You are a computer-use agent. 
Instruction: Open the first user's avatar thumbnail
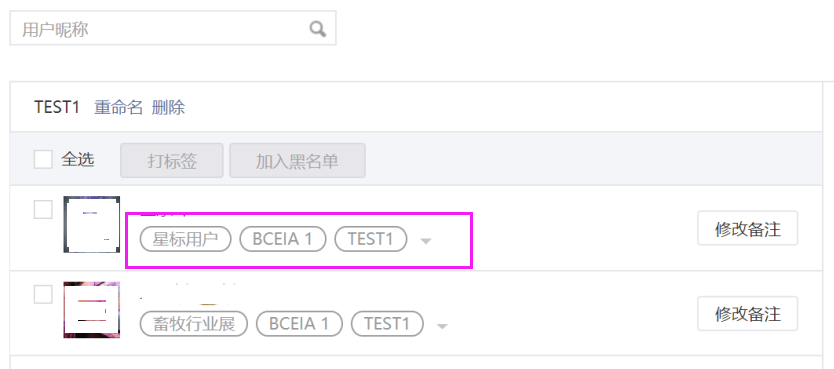(x=91, y=224)
